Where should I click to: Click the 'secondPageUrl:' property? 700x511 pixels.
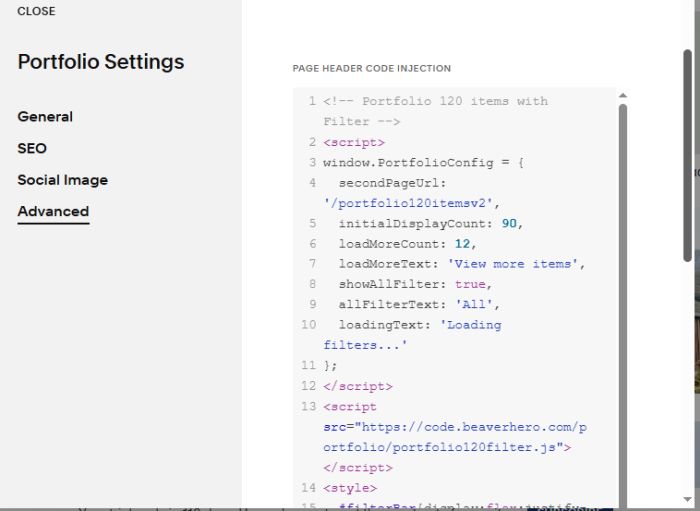[392, 183]
